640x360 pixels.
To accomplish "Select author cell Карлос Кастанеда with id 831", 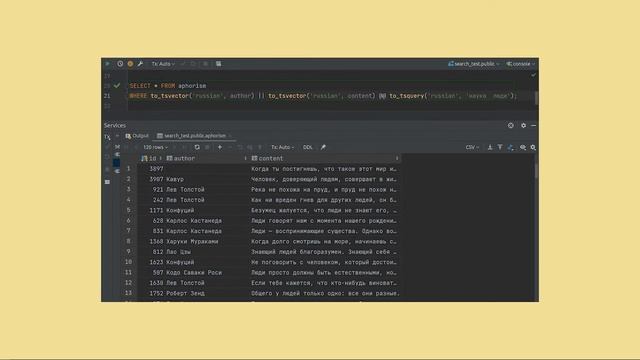I will click(x=207, y=231).
